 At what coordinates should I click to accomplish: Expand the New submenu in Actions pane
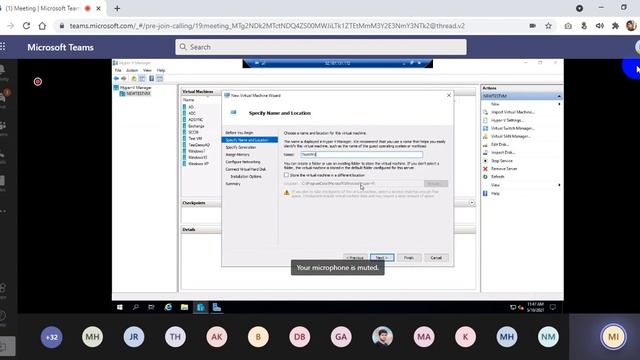[x=559, y=104]
